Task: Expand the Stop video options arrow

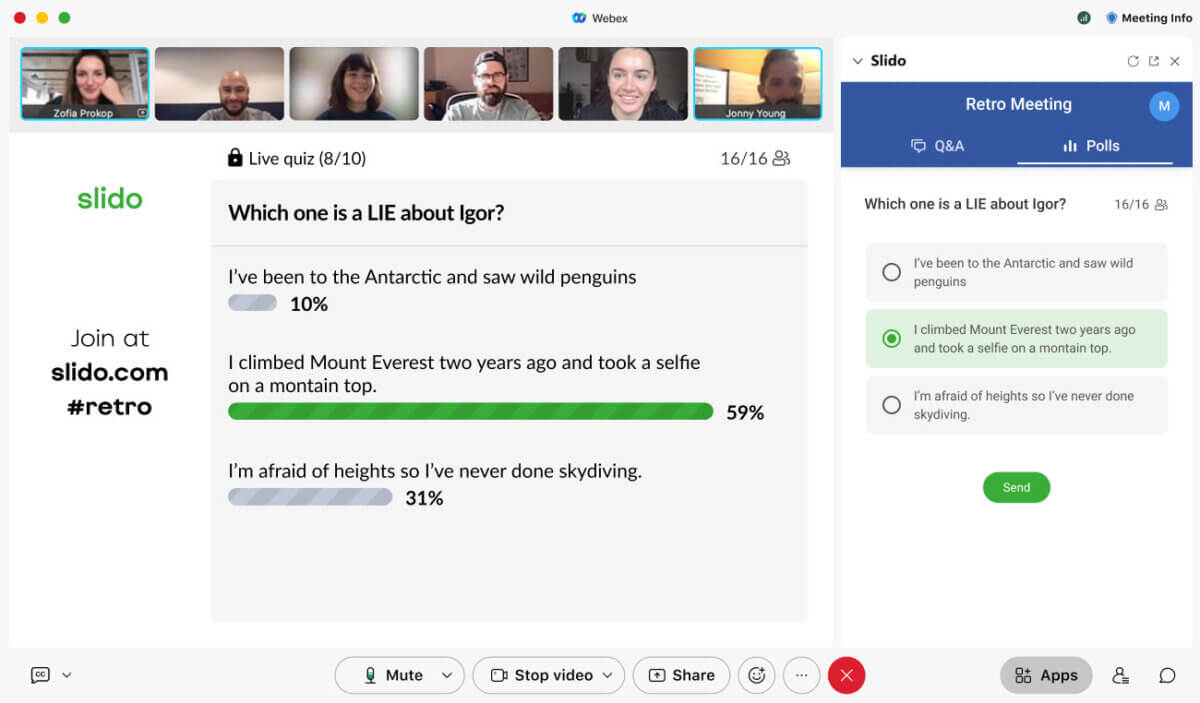Action: (x=607, y=675)
